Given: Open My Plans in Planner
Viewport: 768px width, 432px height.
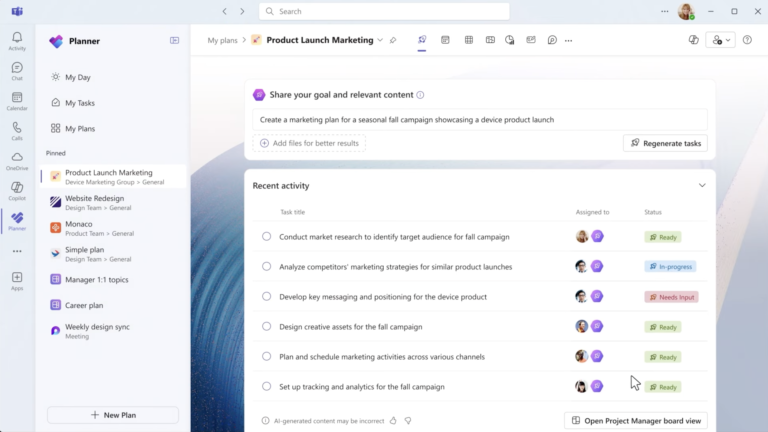Looking at the screenshot, I should pyautogui.click(x=114, y=129).
